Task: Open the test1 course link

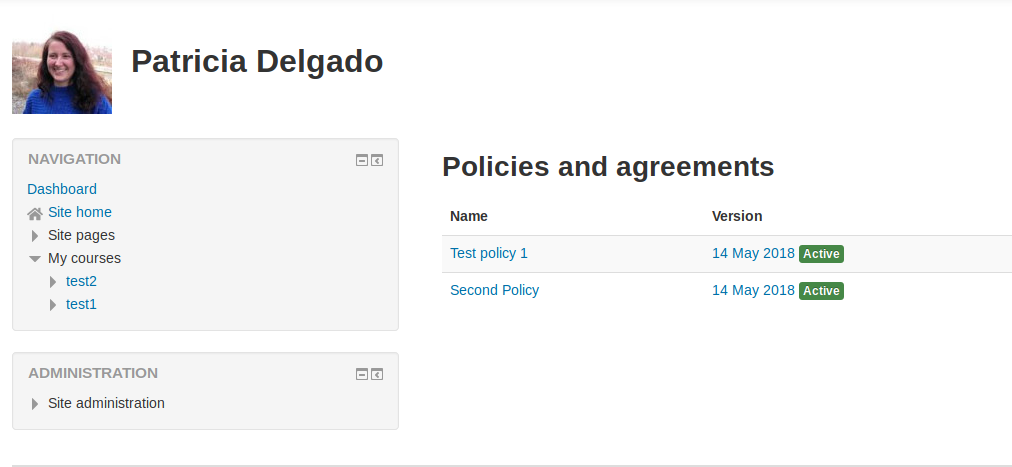Action: 81,304
